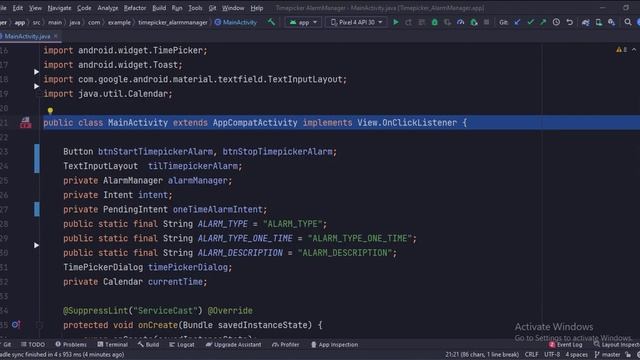Open the View menu
The width and height of the screenshot is (640, 360).
point(35,8)
